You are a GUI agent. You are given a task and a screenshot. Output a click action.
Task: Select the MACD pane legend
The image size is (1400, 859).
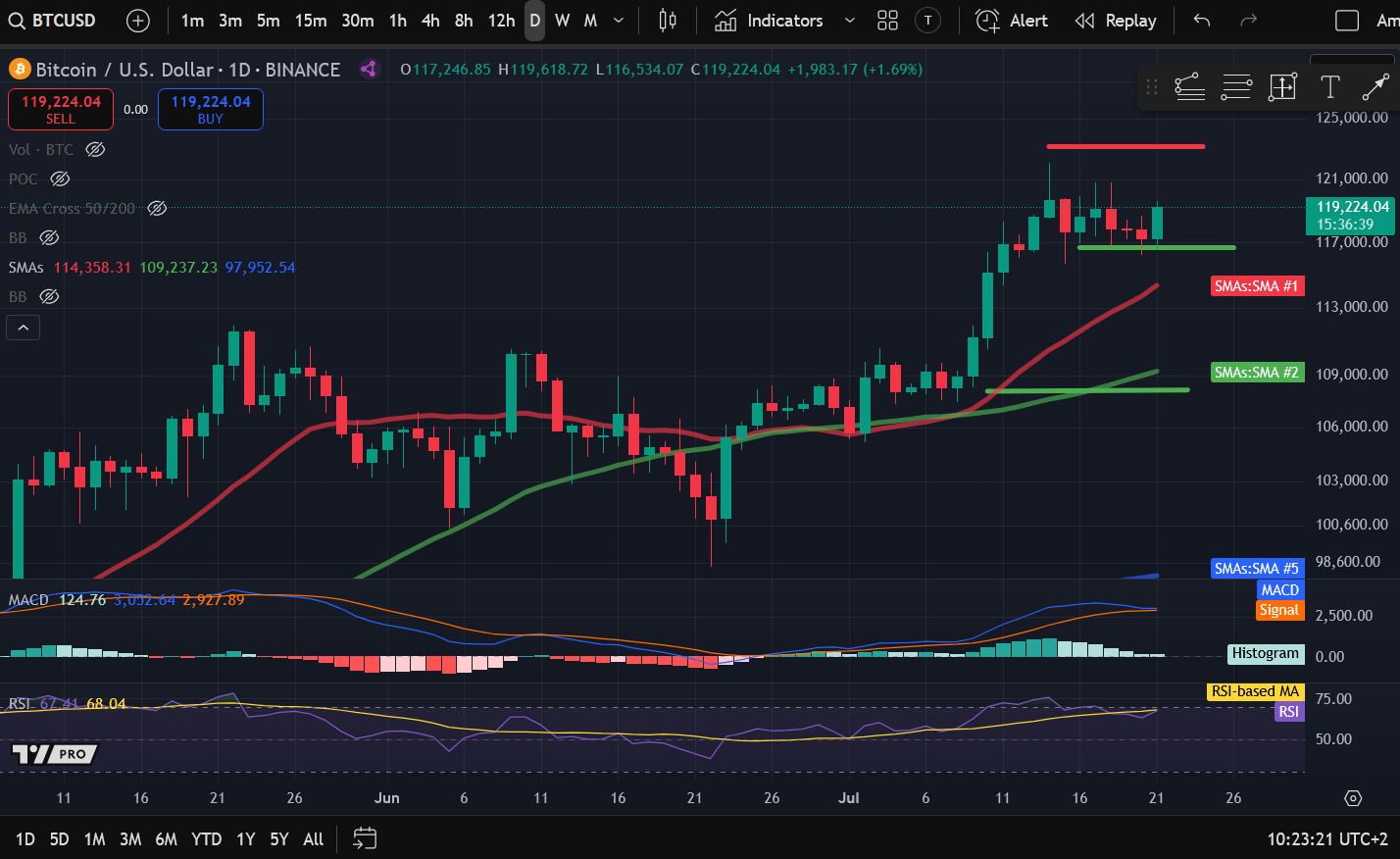28,599
